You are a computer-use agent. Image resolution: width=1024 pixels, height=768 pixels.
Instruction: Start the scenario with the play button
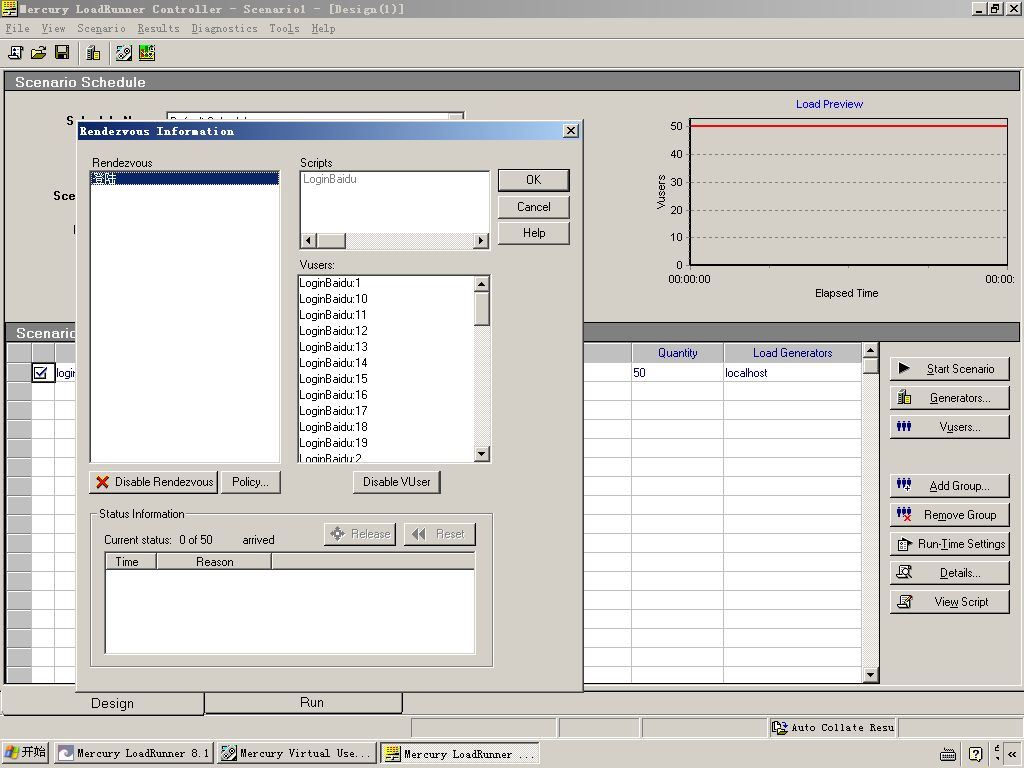pos(950,369)
